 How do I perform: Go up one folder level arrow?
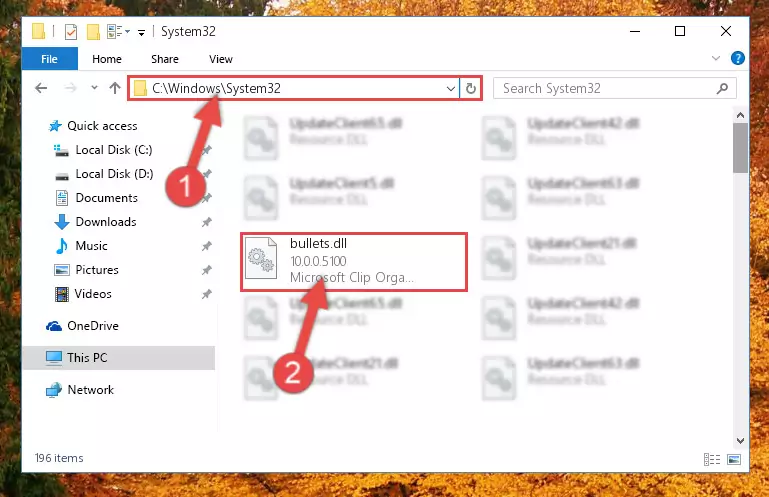tap(115, 88)
